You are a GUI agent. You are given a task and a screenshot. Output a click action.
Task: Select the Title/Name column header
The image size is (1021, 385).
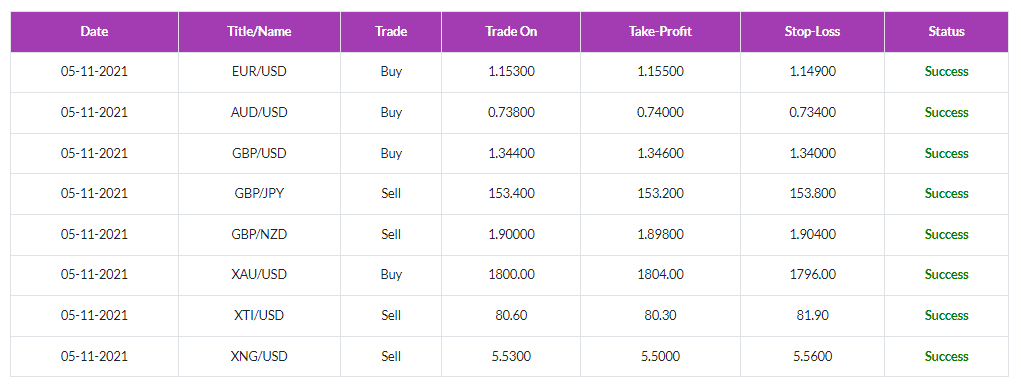[259, 31]
